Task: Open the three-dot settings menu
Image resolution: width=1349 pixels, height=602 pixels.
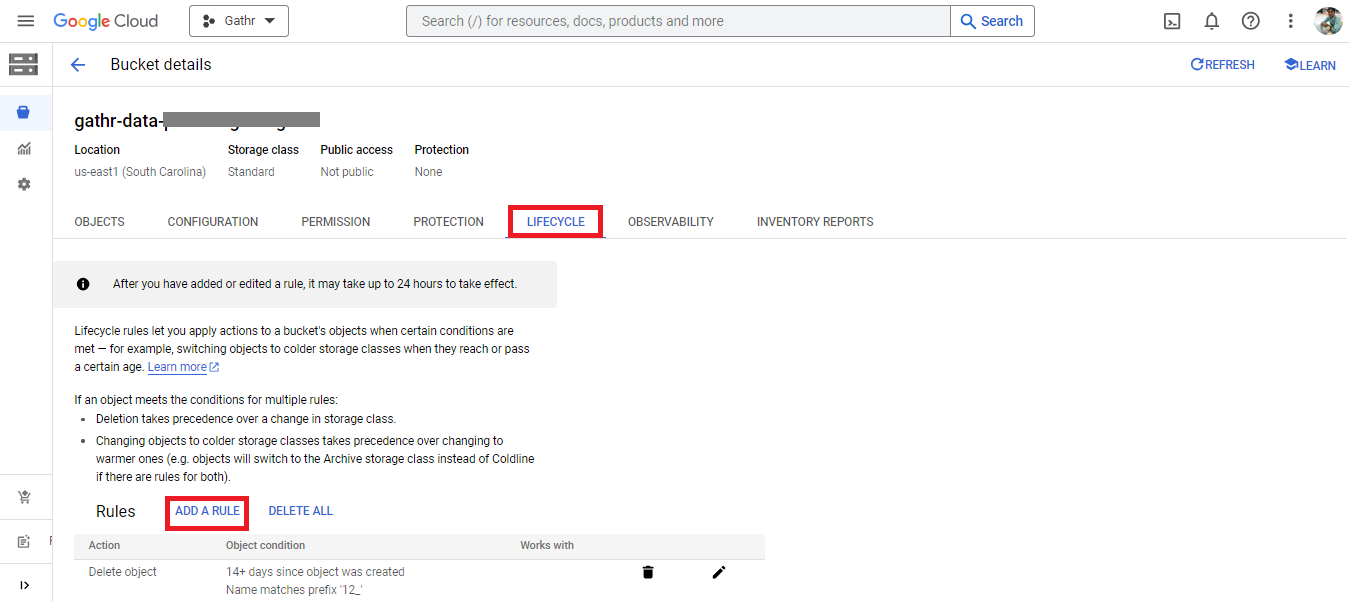Action: pyautogui.click(x=1290, y=21)
